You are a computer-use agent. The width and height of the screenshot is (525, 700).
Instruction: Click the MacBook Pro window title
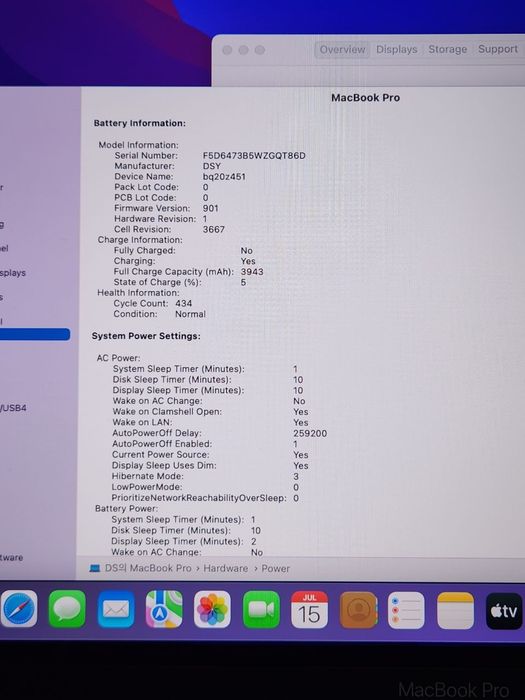click(365, 98)
